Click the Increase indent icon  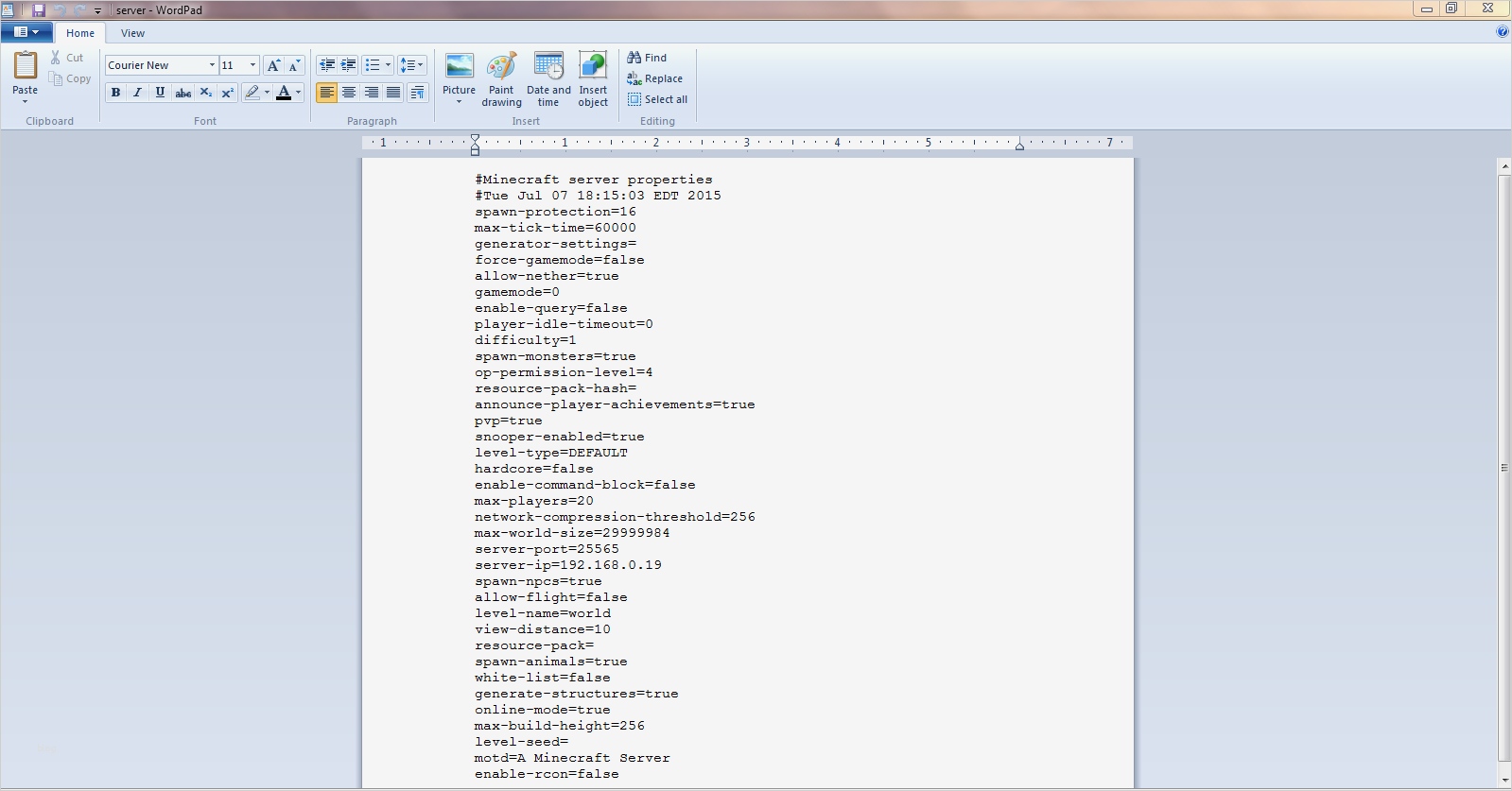click(349, 65)
